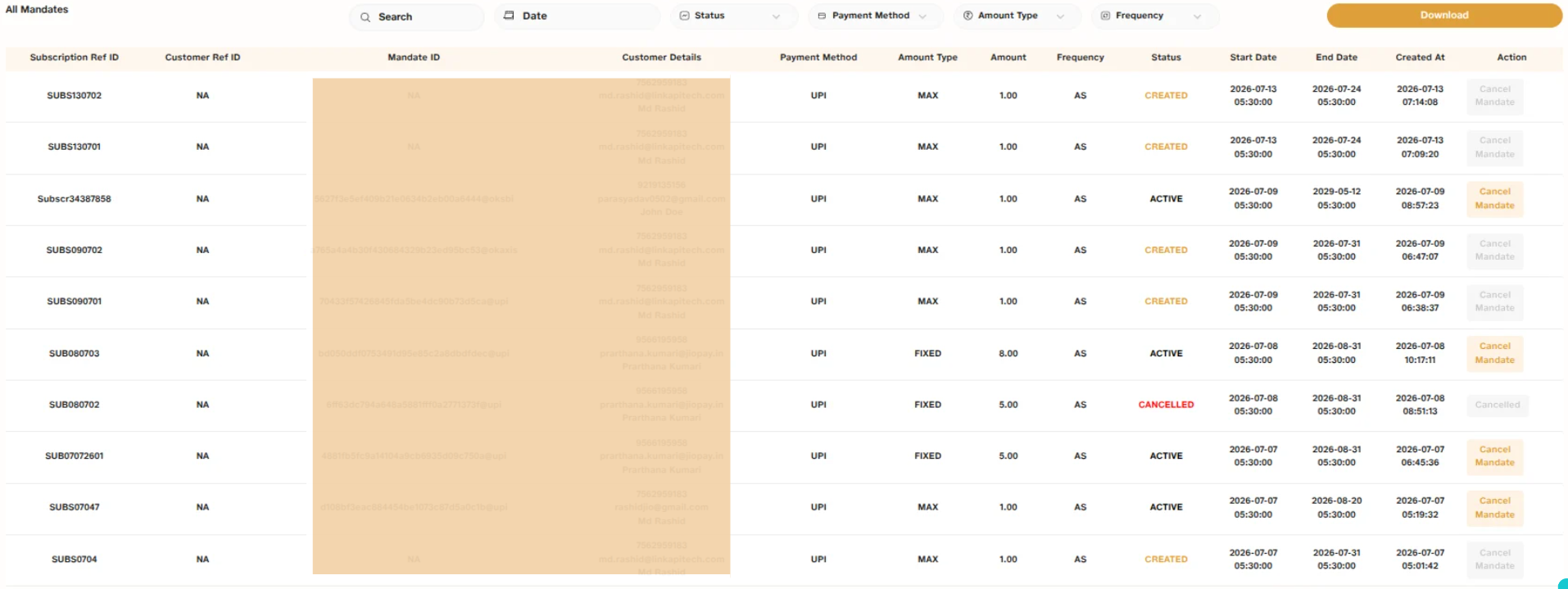Click the calendar icon in Date filter
This screenshot has height=589, width=1568.
509,16
